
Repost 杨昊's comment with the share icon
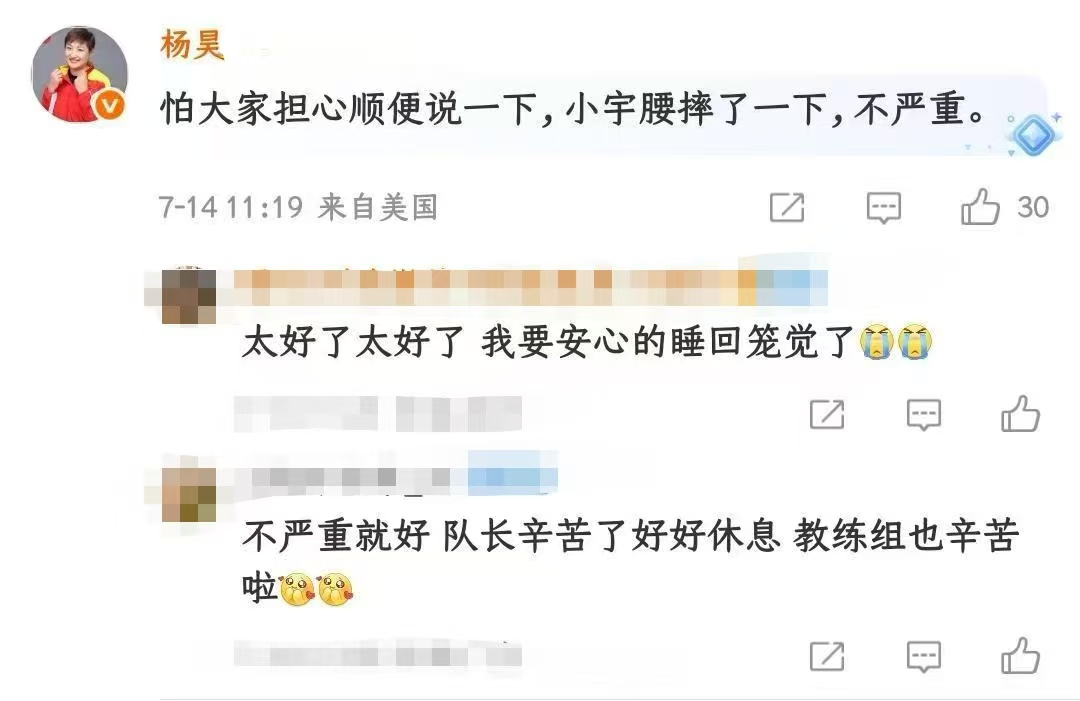coord(787,207)
